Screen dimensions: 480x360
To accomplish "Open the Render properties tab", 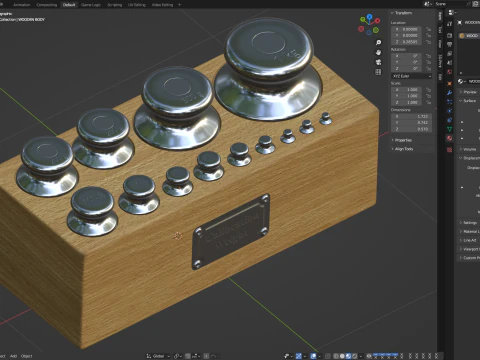I will [x=450, y=35].
